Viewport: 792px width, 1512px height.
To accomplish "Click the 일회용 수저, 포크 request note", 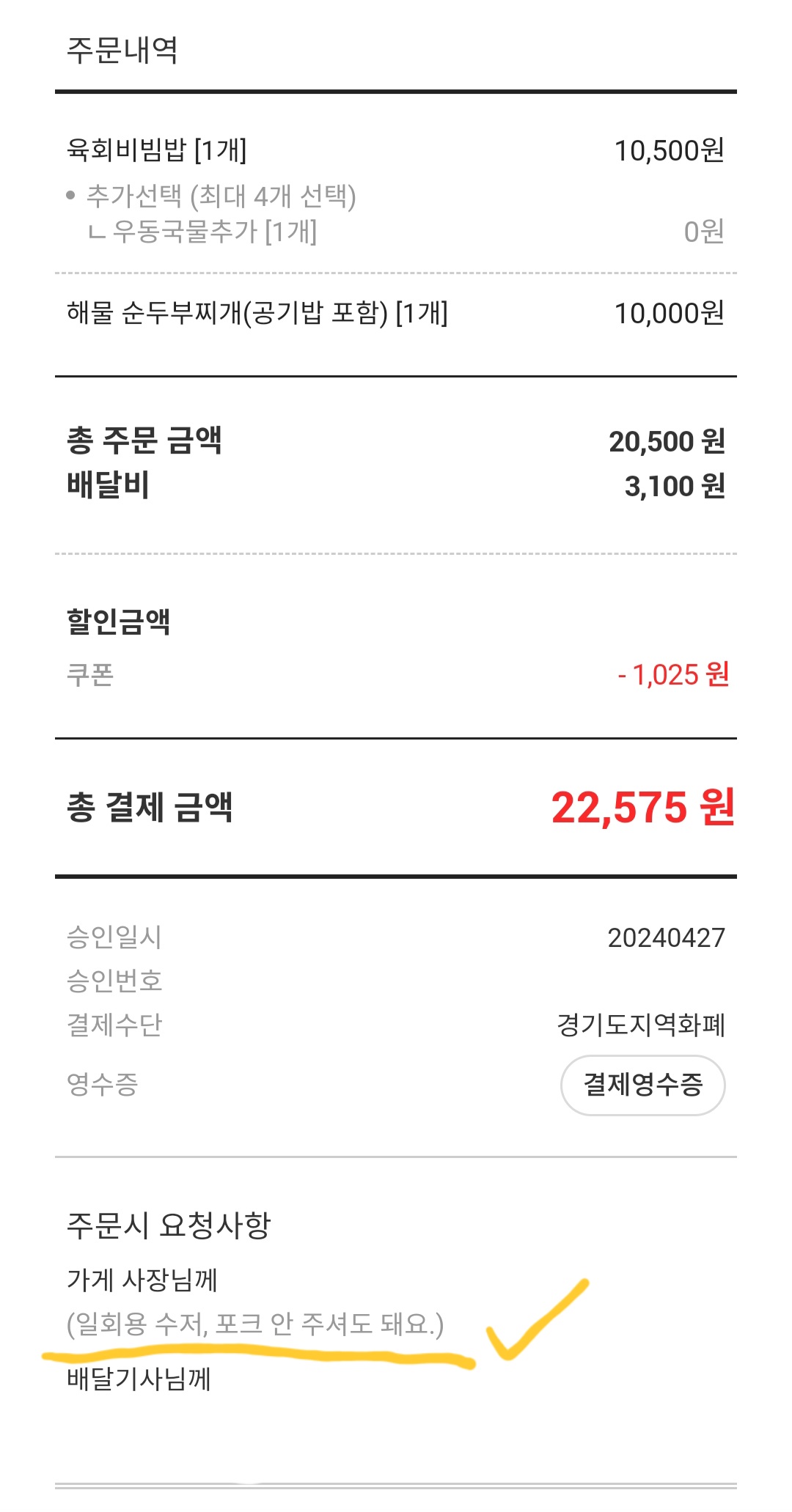I will tap(255, 1324).
